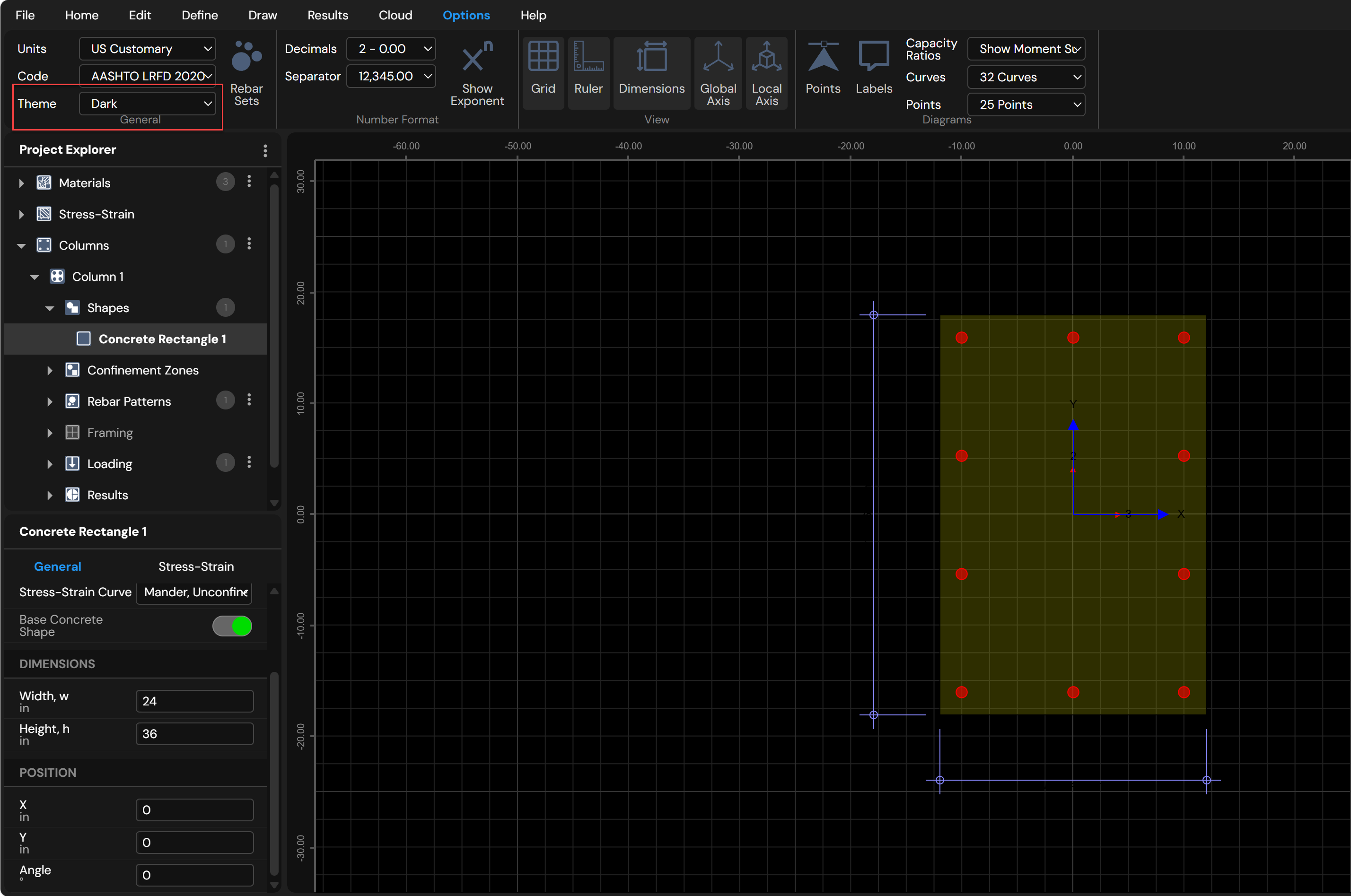This screenshot has width=1351, height=896.
Task: Expand the Materials tree node
Action: (x=22, y=183)
